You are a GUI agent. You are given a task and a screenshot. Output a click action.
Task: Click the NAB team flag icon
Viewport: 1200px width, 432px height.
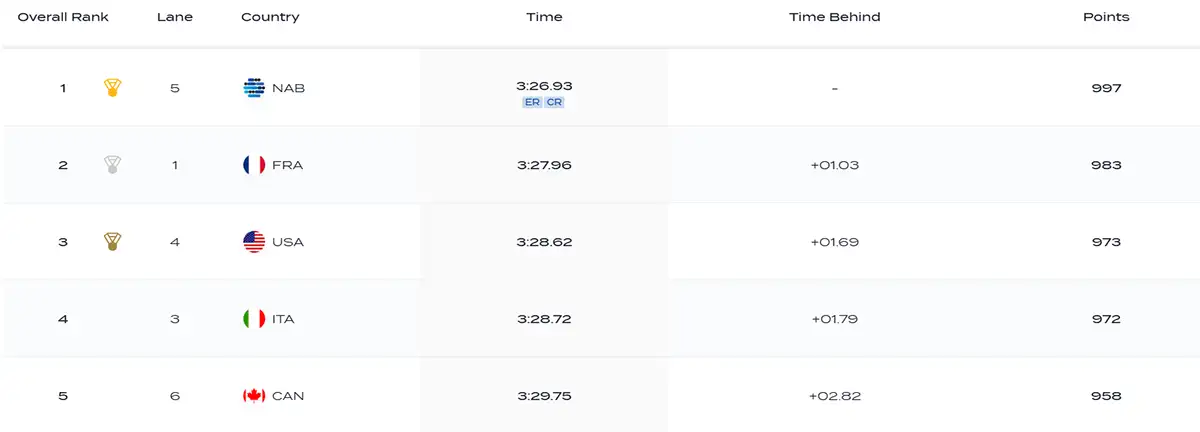pos(254,88)
